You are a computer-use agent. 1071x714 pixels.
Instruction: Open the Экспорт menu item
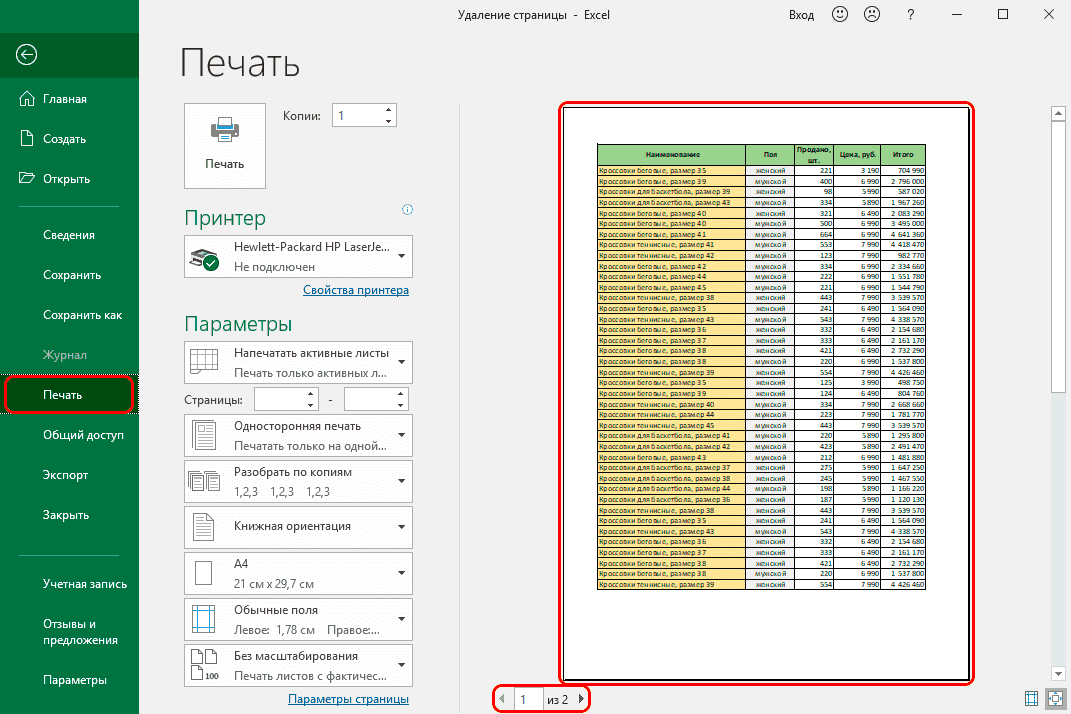66,475
